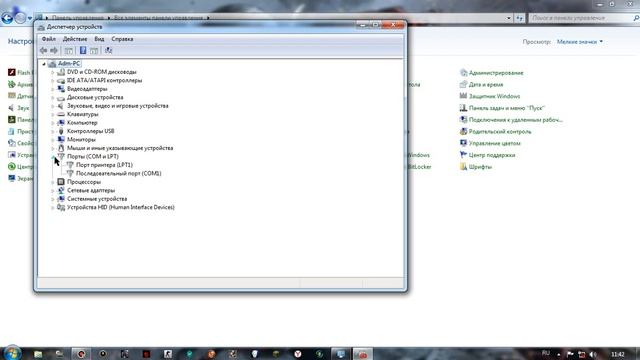Open Администрирование in Control Panel
The width and height of the screenshot is (640, 360).
496,73
